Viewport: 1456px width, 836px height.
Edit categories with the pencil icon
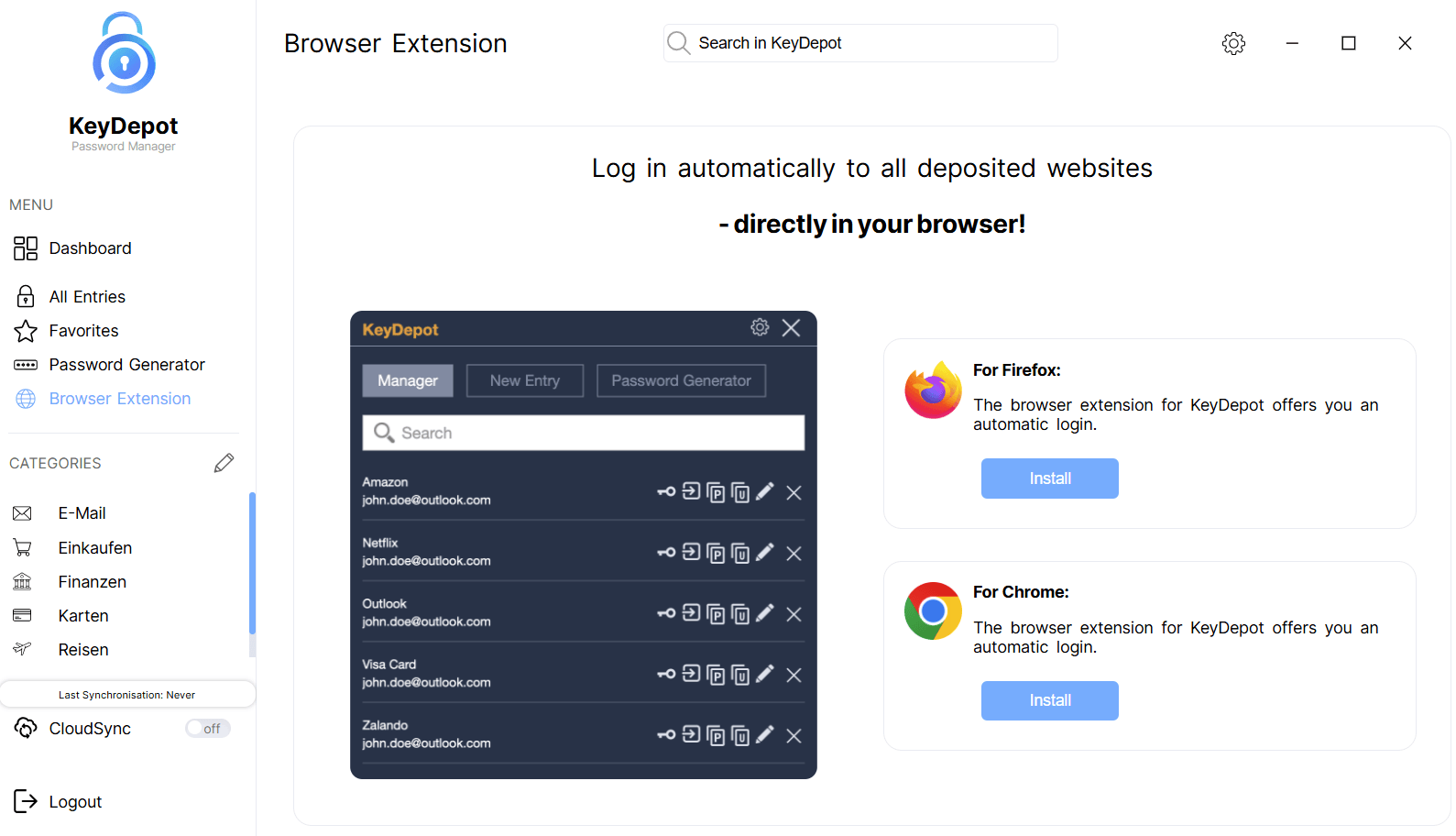coord(224,463)
